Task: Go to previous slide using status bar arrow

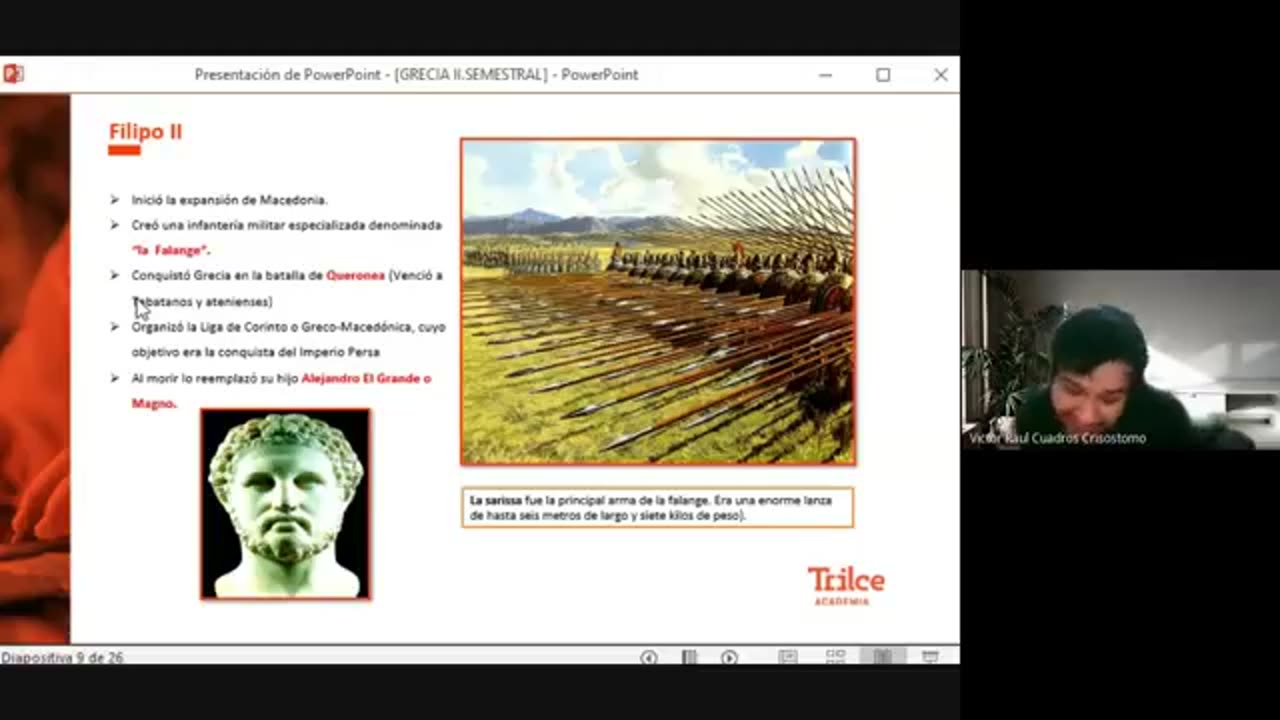Action: pyautogui.click(x=649, y=657)
